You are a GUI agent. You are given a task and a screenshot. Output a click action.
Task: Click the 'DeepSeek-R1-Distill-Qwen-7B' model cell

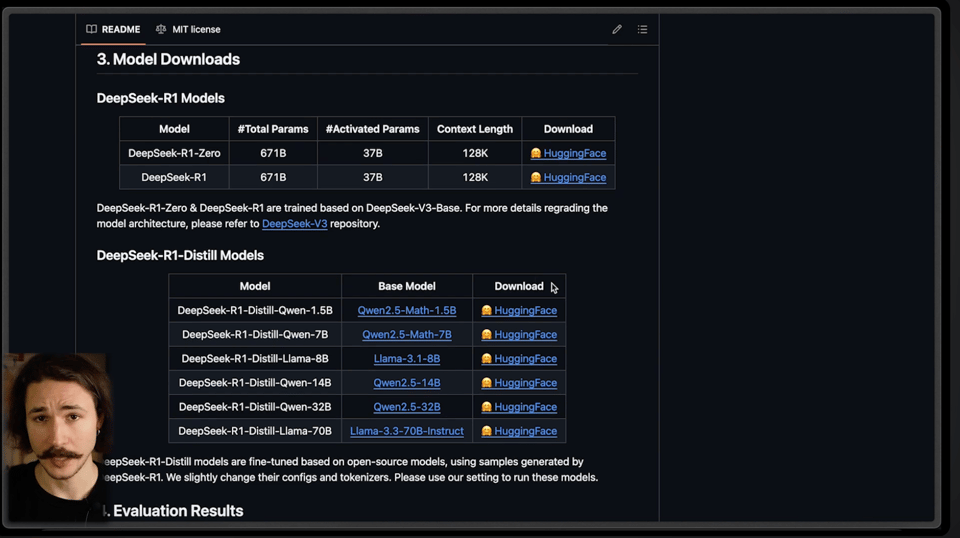pyautogui.click(x=255, y=335)
